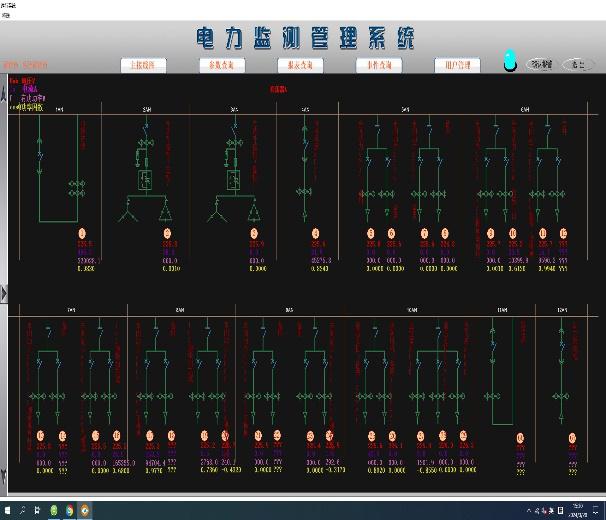Viewport: 606px width, 520px height.
Task: Open the Windows Start menu
Action: pyautogui.click(x=8, y=511)
